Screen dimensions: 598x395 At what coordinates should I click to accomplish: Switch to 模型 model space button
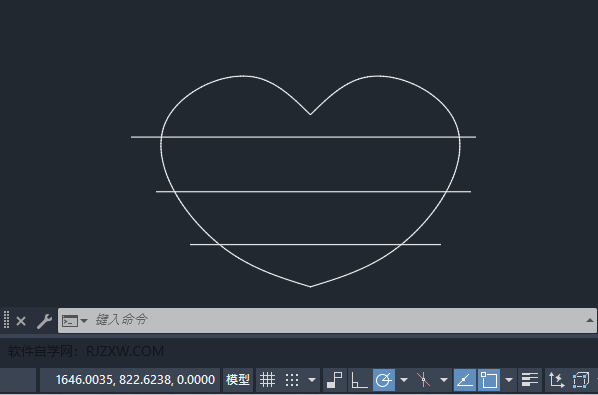click(238, 380)
